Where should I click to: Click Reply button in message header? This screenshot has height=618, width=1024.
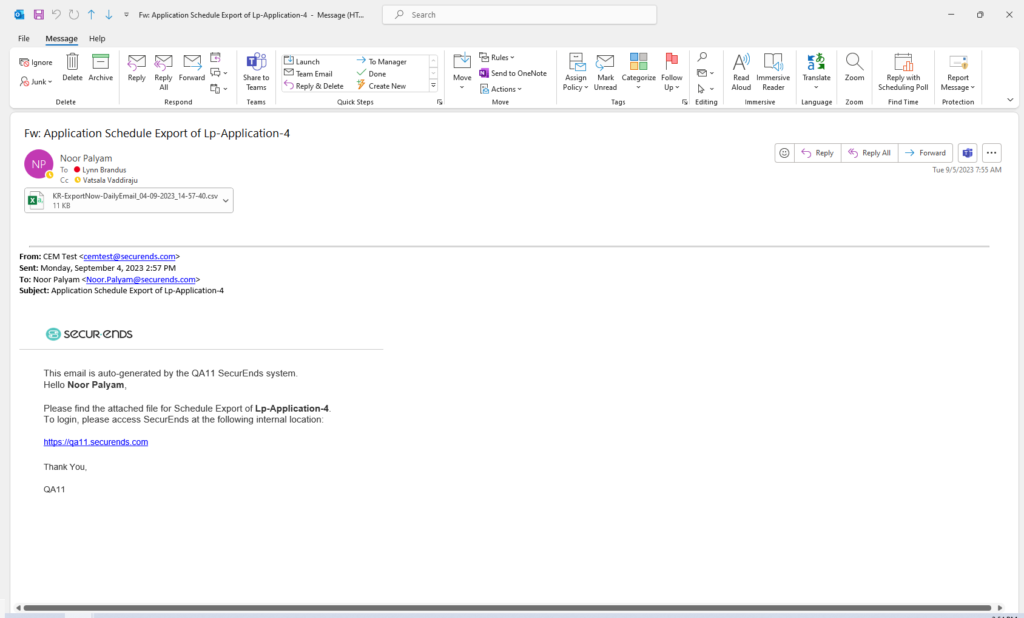tap(818, 153)
